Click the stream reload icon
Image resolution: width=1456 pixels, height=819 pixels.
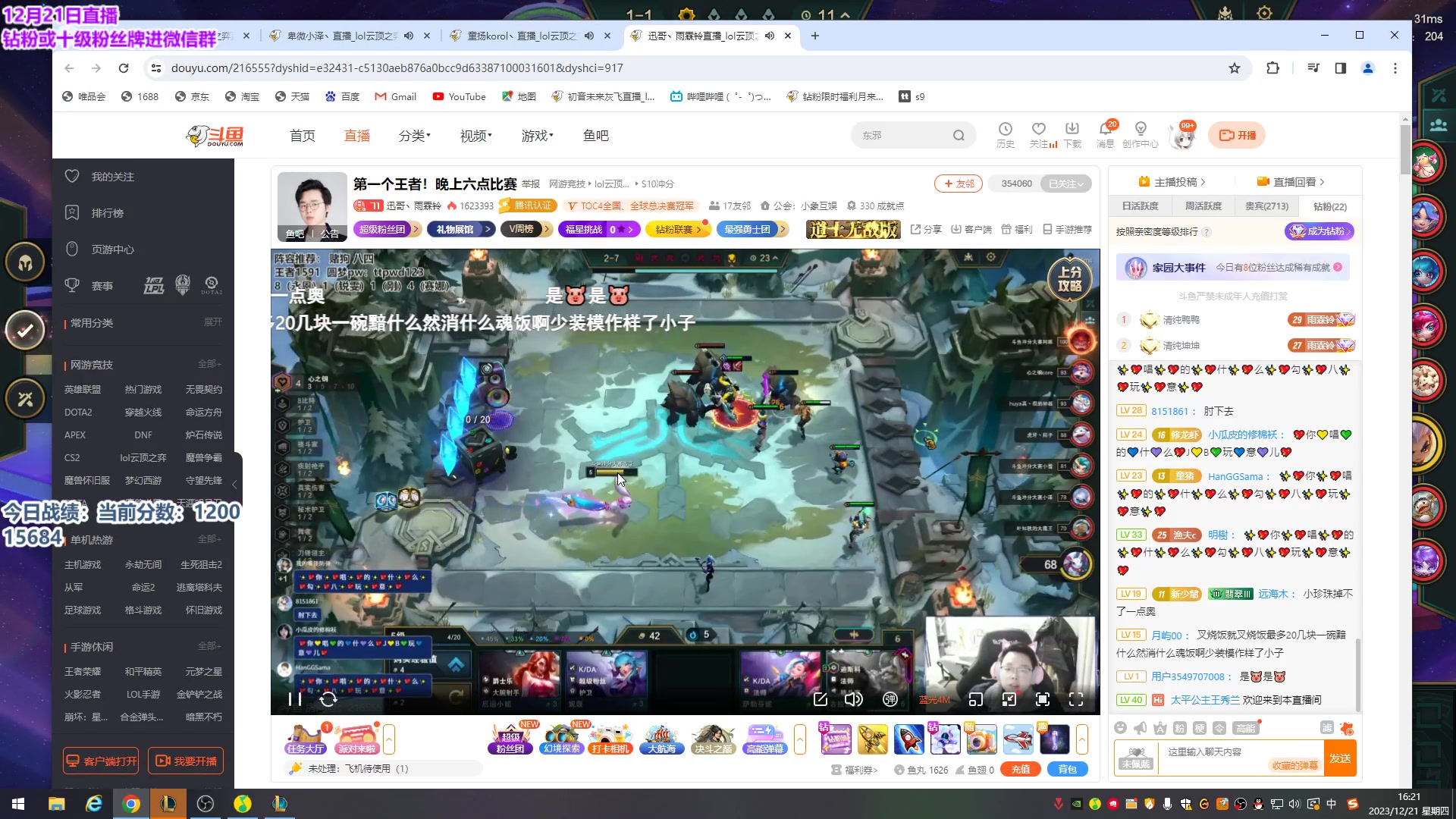(x=328, y=699)
